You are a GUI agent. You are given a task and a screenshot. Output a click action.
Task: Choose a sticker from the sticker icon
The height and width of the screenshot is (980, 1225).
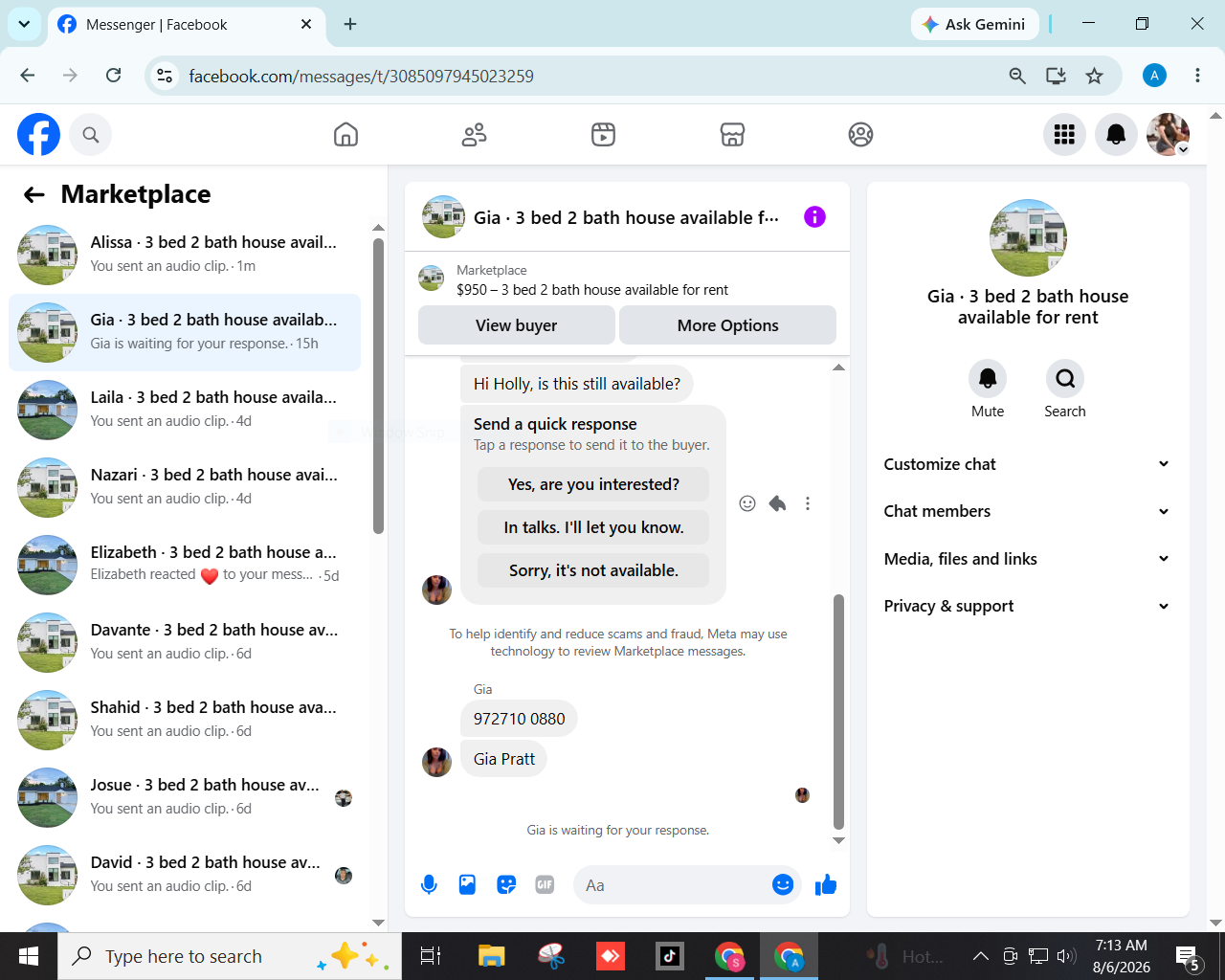tap(506, 885)
